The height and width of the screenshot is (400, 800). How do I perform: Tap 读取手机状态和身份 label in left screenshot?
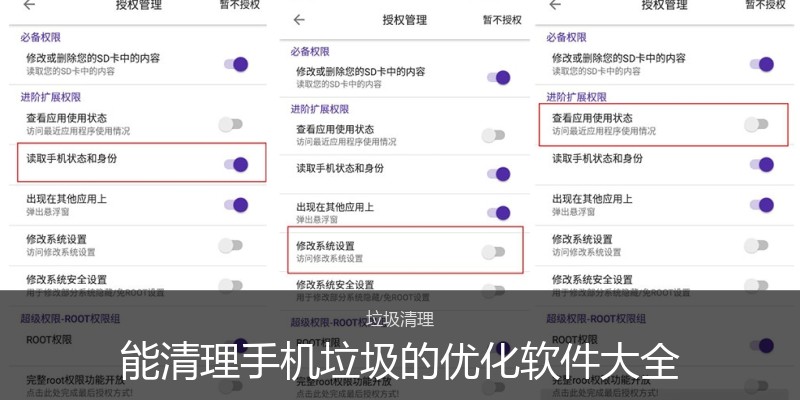pyautogui.click(x=72, y=159)
